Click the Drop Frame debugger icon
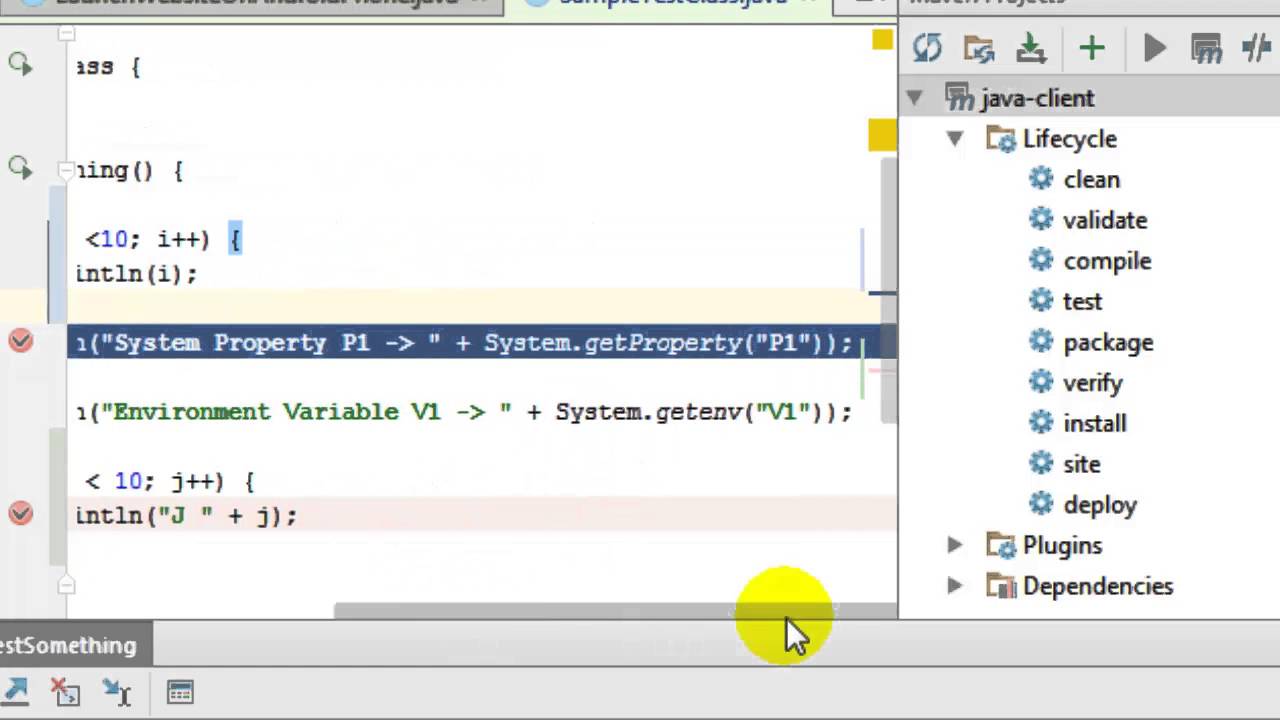Viewport: 1280px width, 720px height. coord(66,691)
